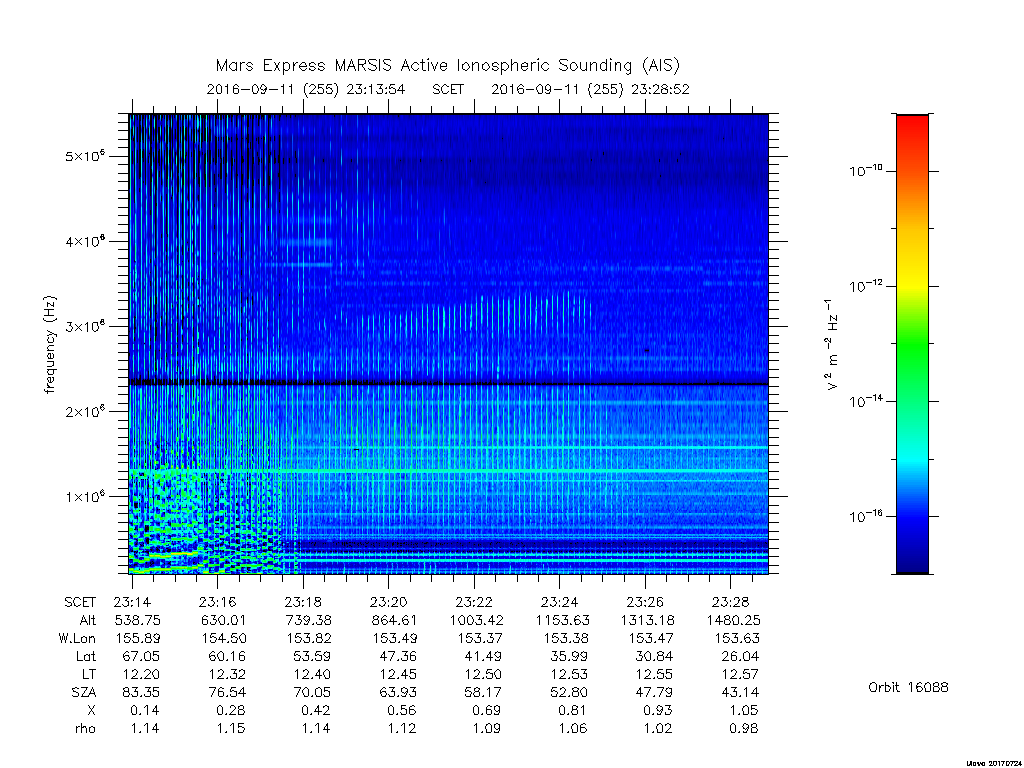Viewport: 1024px width, 768px height.
Task: Click the plot title 'Mars Express MARSIS Active Ionospheric Sounding (AIS)'
Action: pyautogui.click(x=448, y=66)
